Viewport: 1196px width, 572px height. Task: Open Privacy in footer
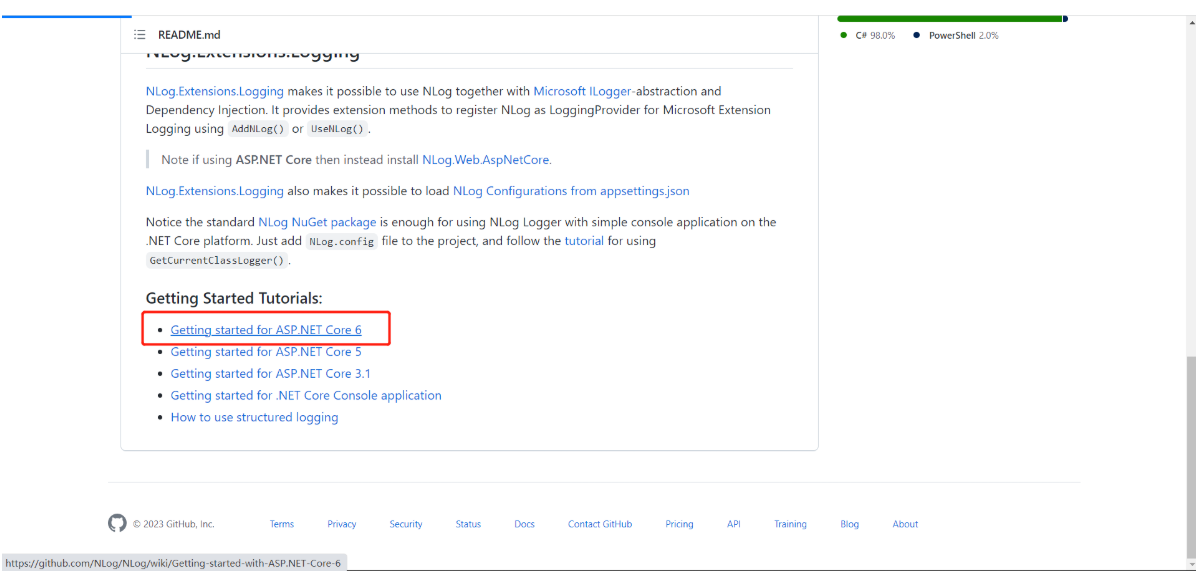342,524
